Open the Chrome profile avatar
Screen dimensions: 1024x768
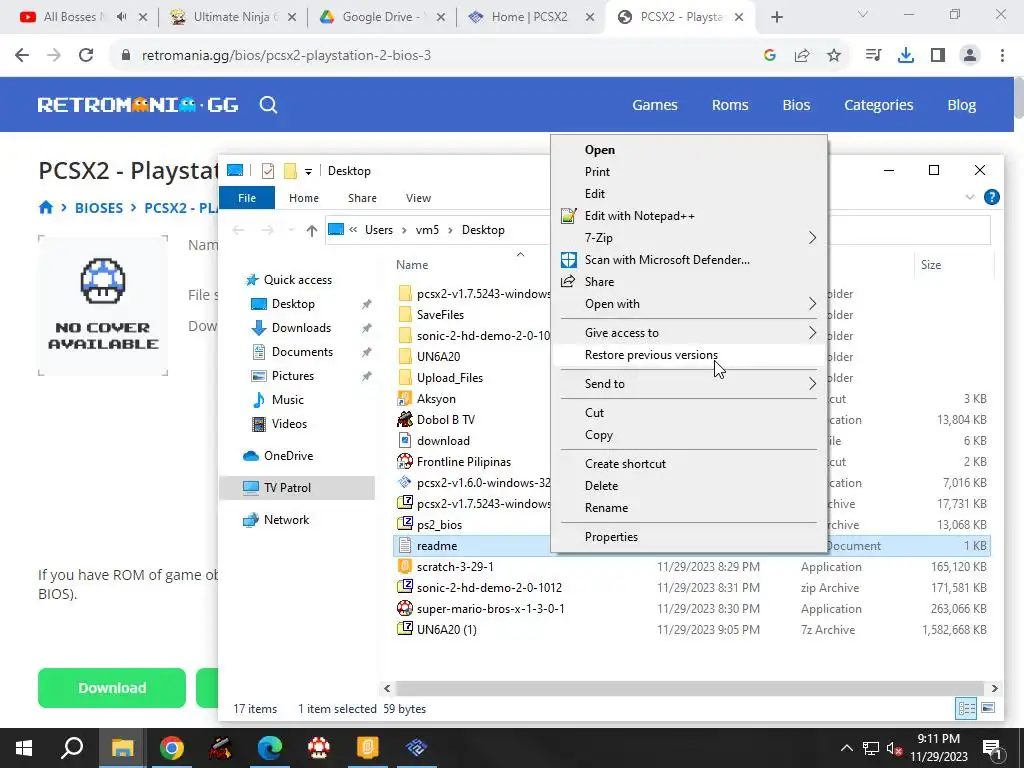970,56
